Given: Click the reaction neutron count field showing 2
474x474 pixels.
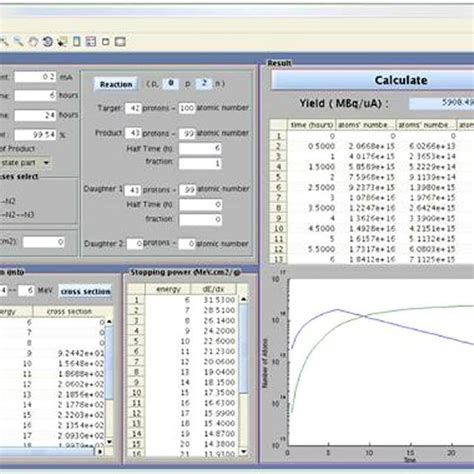Looking at the screenshot, I should (204, 83).
